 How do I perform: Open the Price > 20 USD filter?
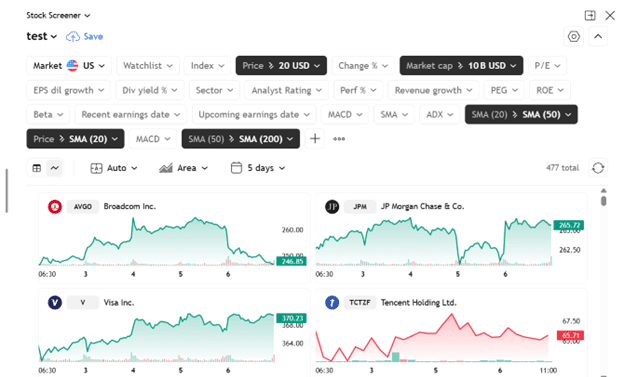[x=281, y=66]
